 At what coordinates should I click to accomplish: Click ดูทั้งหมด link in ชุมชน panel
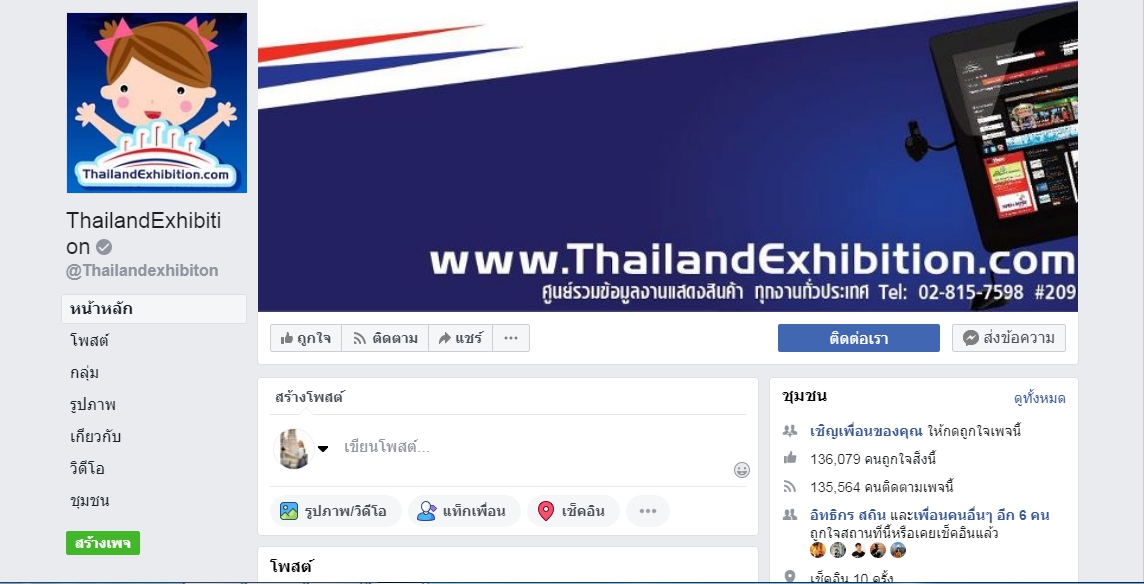tap(1040, 399)
